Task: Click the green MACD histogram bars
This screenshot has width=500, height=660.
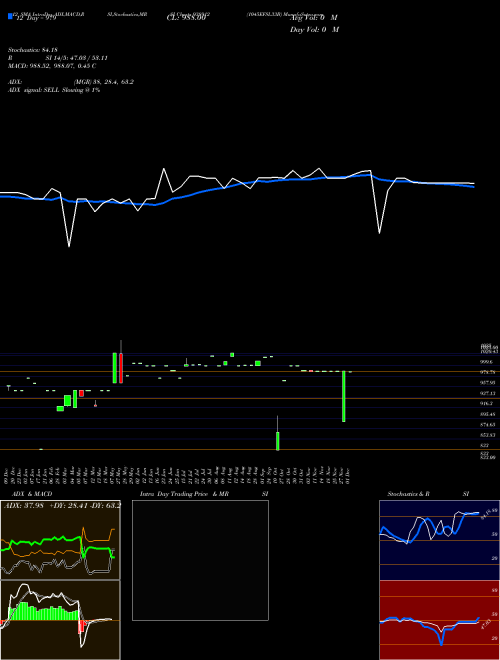Action: click(x=43, y=612)
